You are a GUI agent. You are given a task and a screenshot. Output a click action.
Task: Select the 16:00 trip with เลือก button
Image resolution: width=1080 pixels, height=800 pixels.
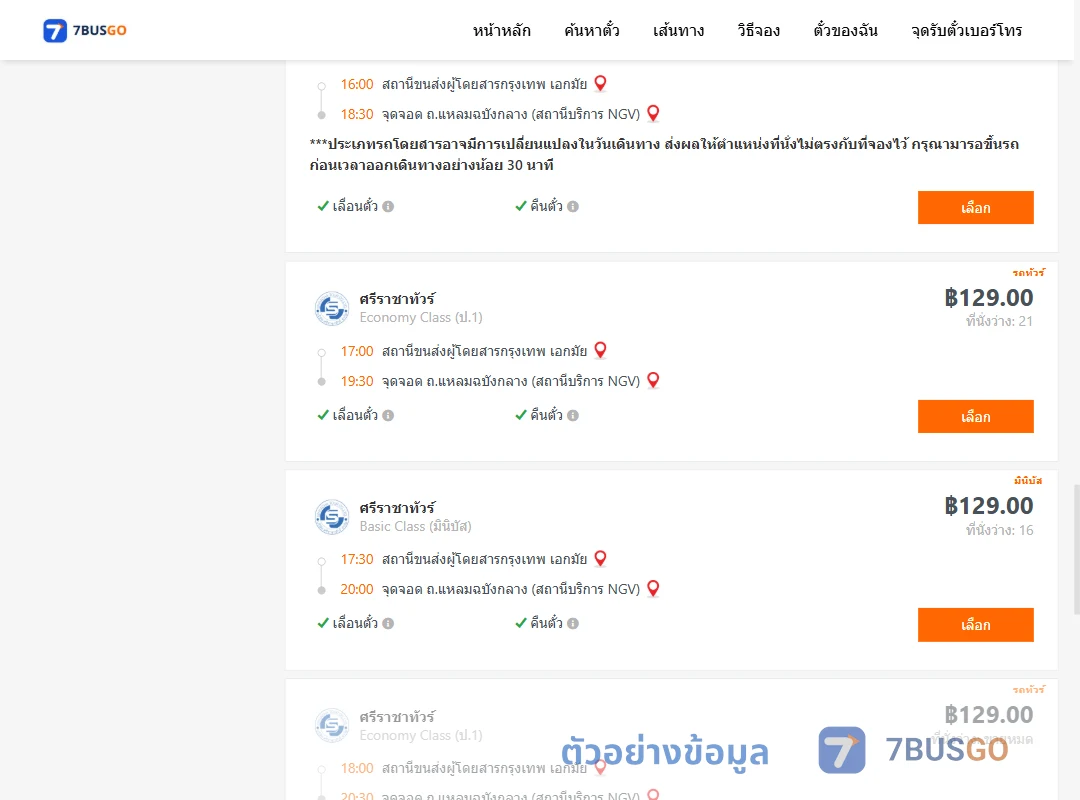[975, 207]
